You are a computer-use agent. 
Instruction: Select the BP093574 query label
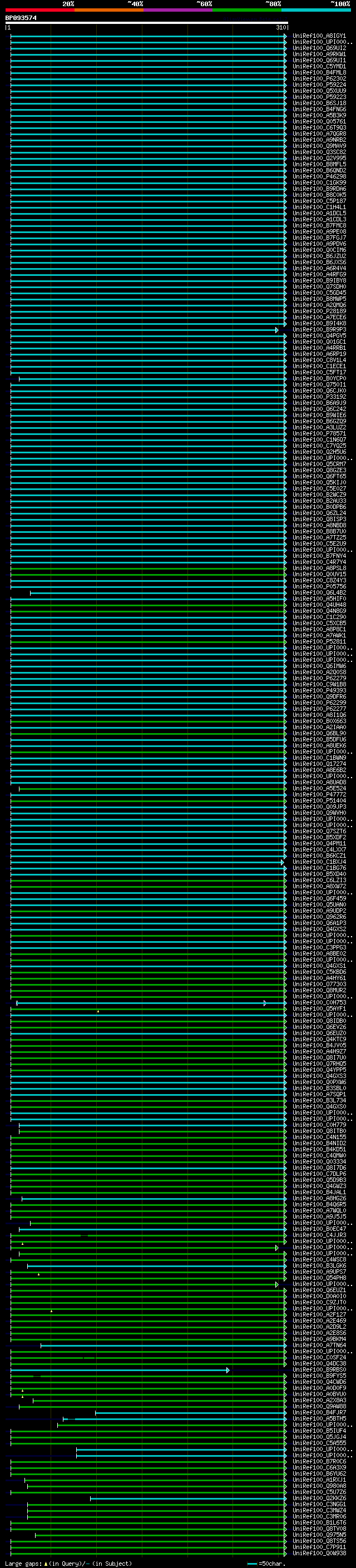(21, 18)
